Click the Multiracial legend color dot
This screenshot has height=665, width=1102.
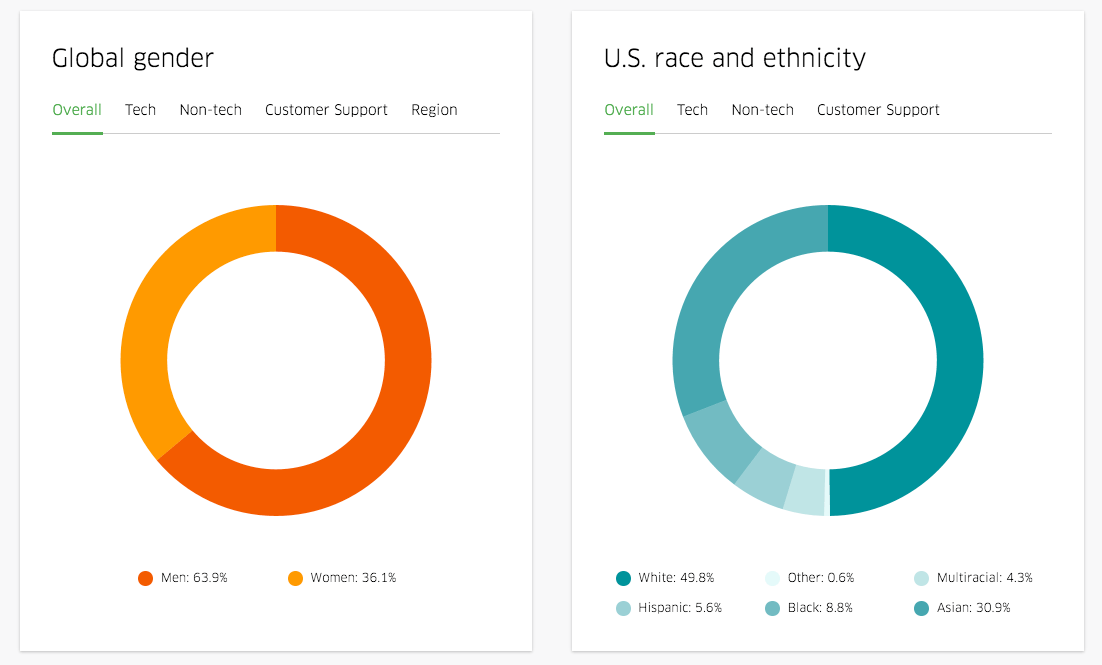point(921,578)
